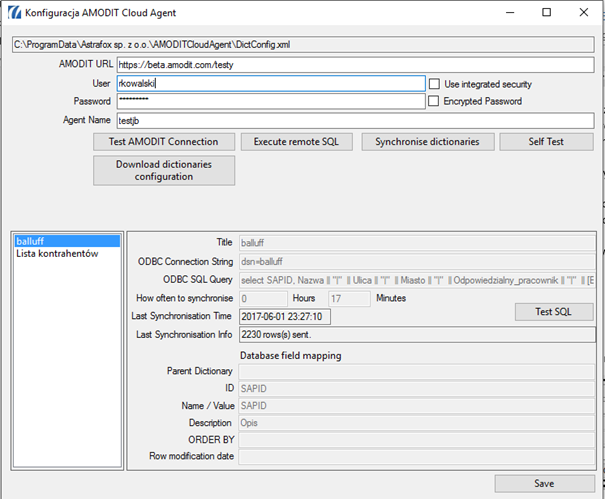Screen dimensions: 605x499
Task: Close the Konfiguracja AMODIT Cloud Agent window
Action: click(x=584, y=12)
